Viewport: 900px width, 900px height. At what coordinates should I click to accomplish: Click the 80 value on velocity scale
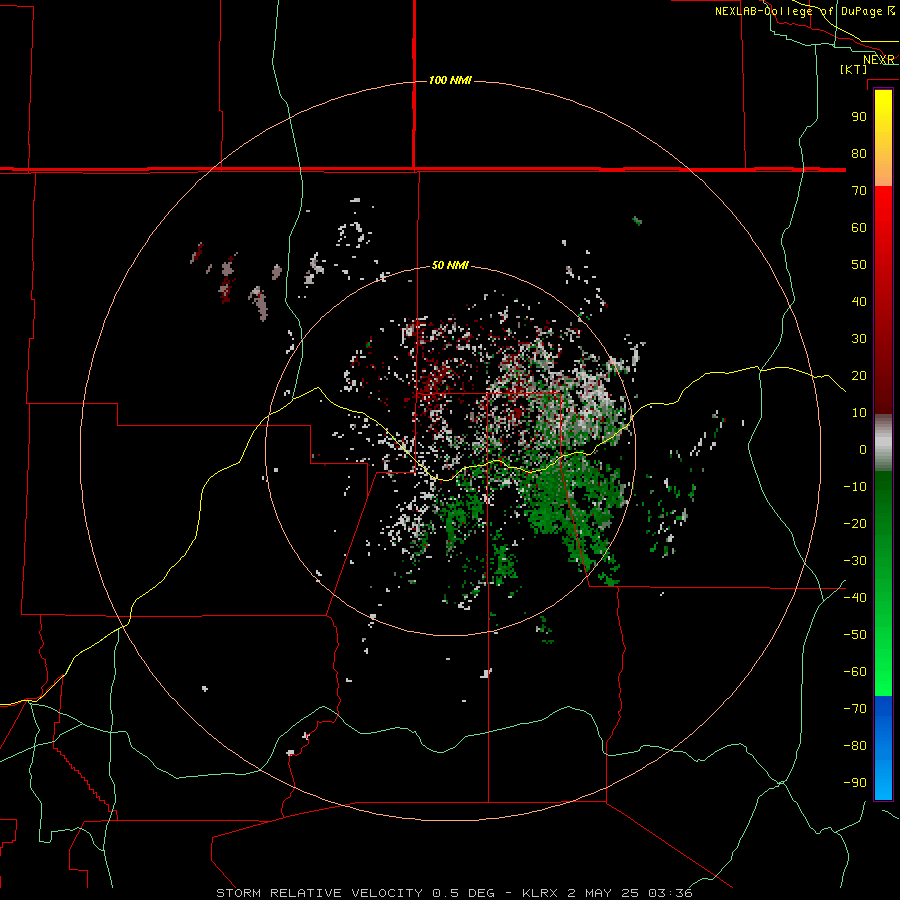tap(859, 153)
